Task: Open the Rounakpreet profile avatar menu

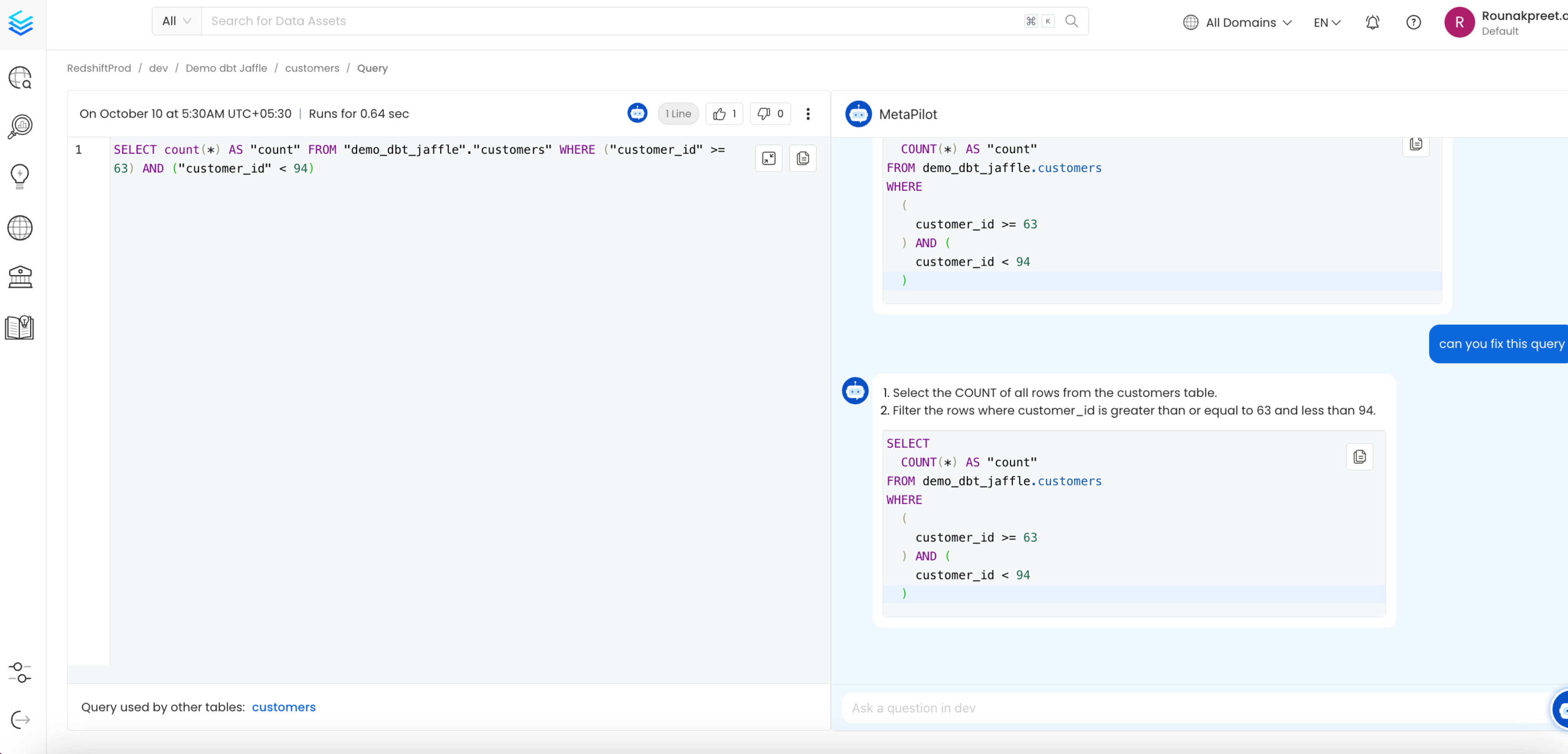Action: tap(1460, 22)
